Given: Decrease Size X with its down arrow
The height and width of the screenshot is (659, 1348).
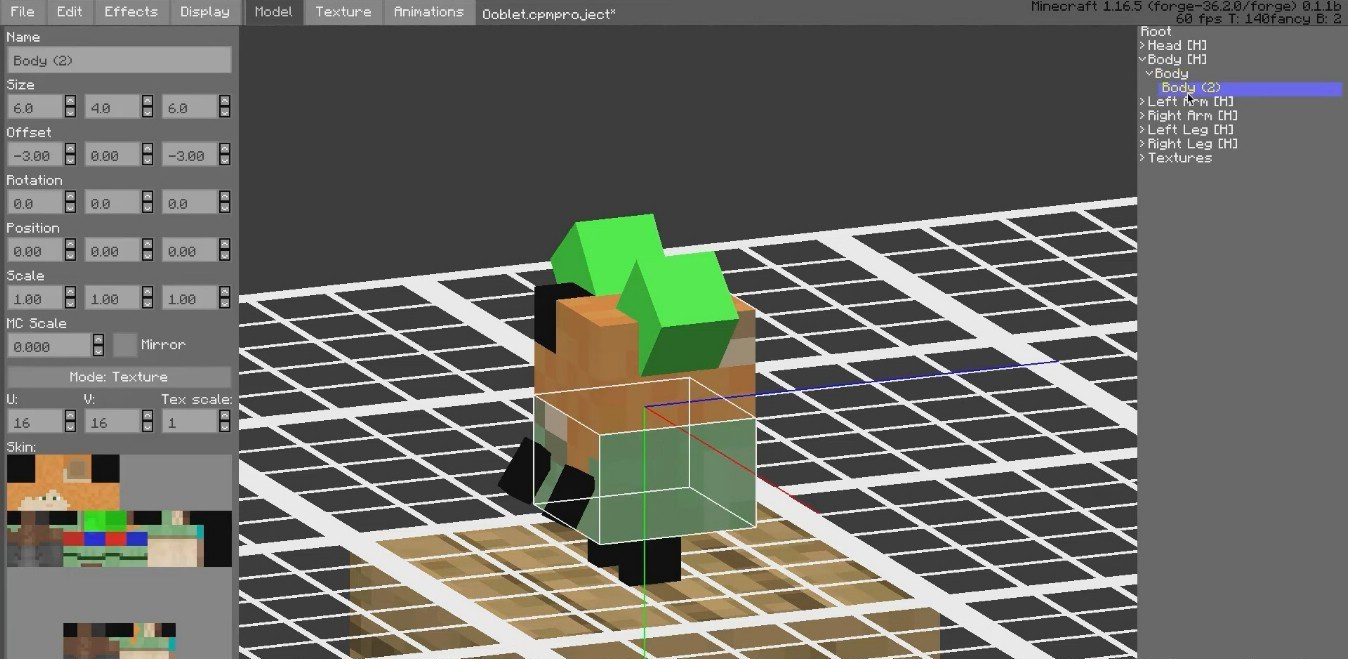Looking at the screenshot, I should tap(70, 113).
